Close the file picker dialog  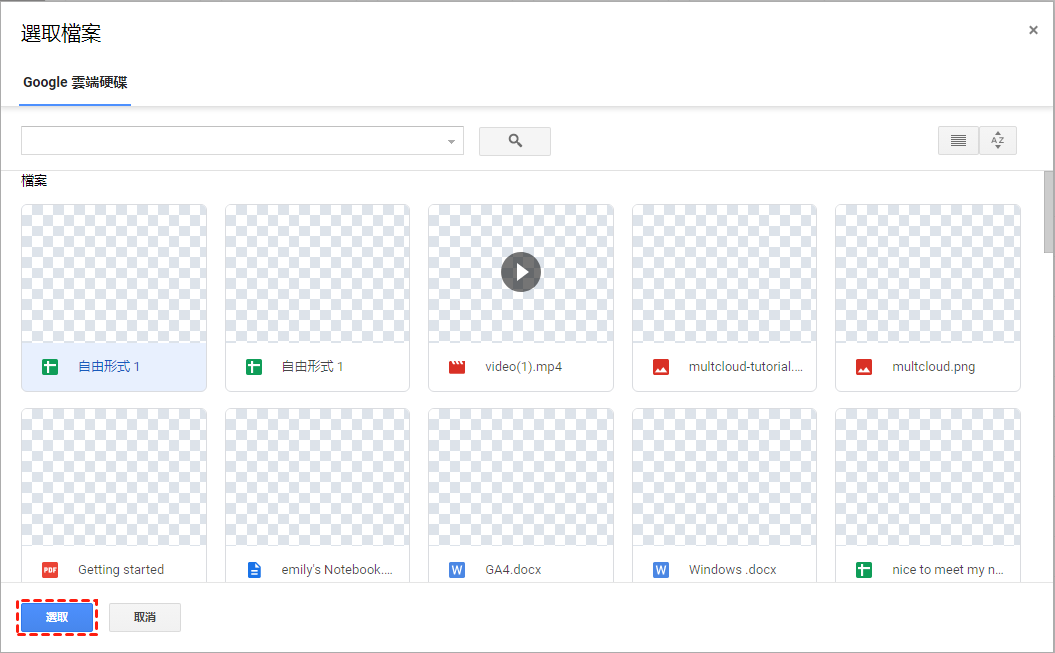(1033, 30)
